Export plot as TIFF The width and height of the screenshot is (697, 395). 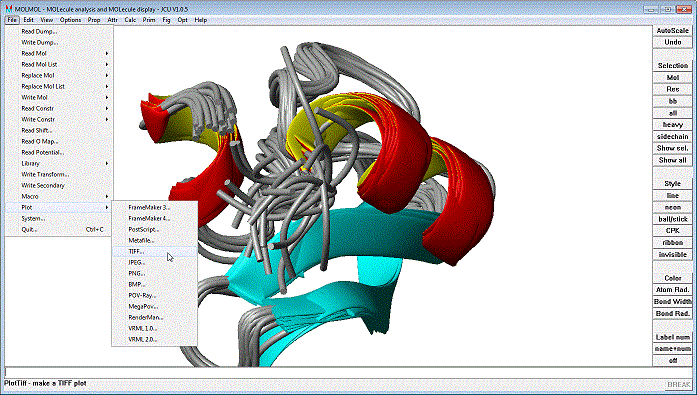pos(154,251)
